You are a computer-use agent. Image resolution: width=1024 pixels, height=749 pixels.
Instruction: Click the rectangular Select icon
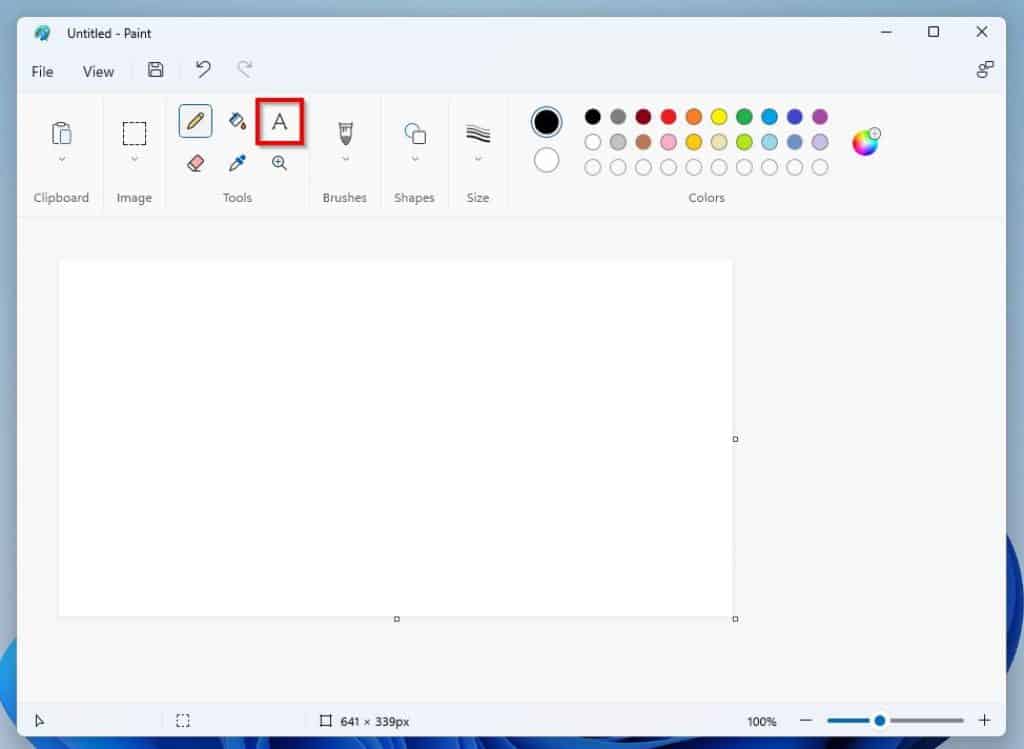(135, 133)
